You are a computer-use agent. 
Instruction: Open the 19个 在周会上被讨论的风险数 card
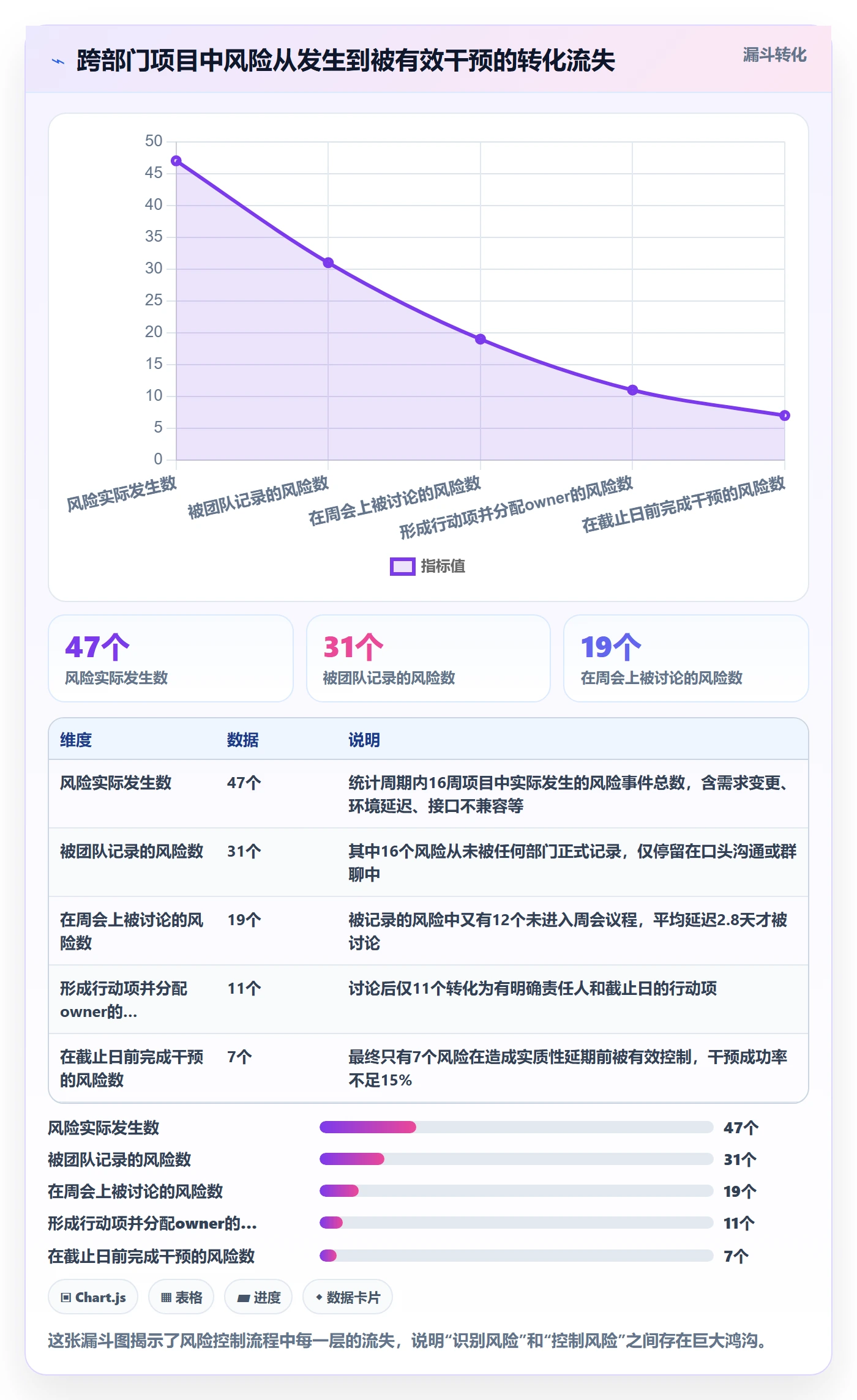coord(686,658)
